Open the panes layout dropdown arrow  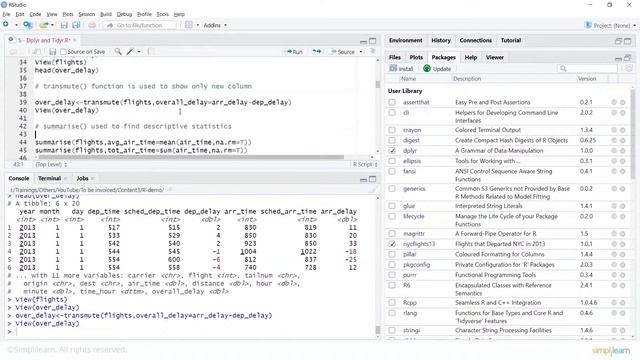[x=198, y=25]
